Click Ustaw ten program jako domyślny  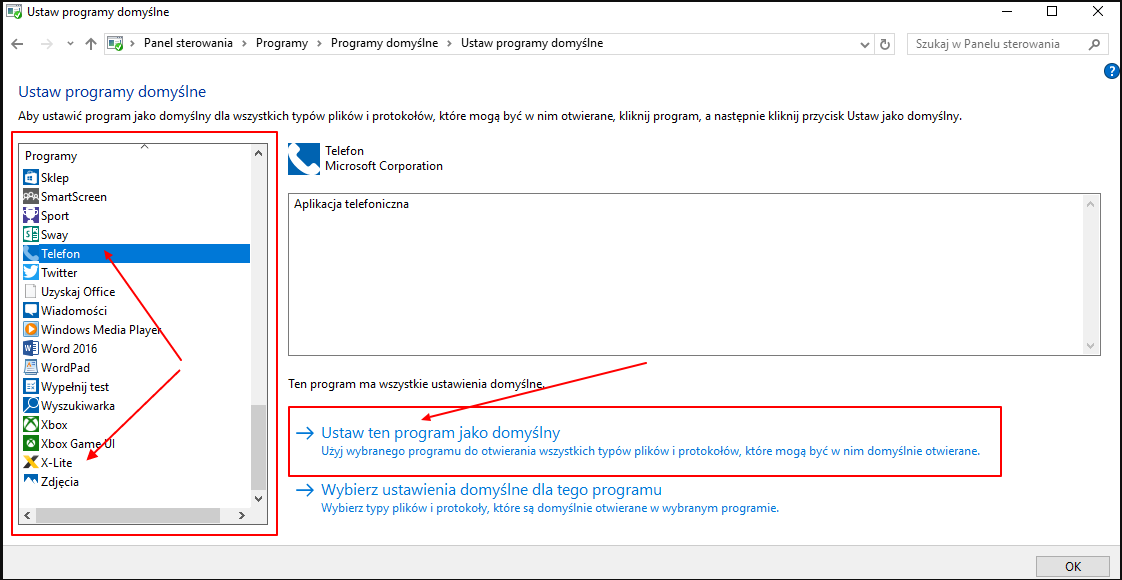click(440, 433)
